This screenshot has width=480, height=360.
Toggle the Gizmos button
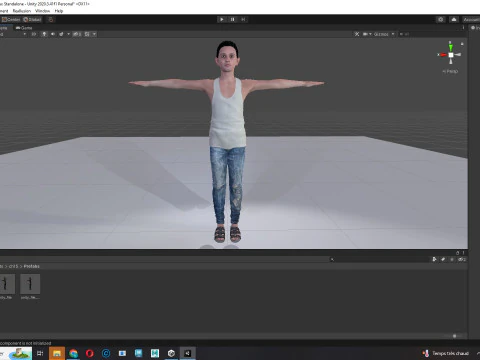(381, 34)
